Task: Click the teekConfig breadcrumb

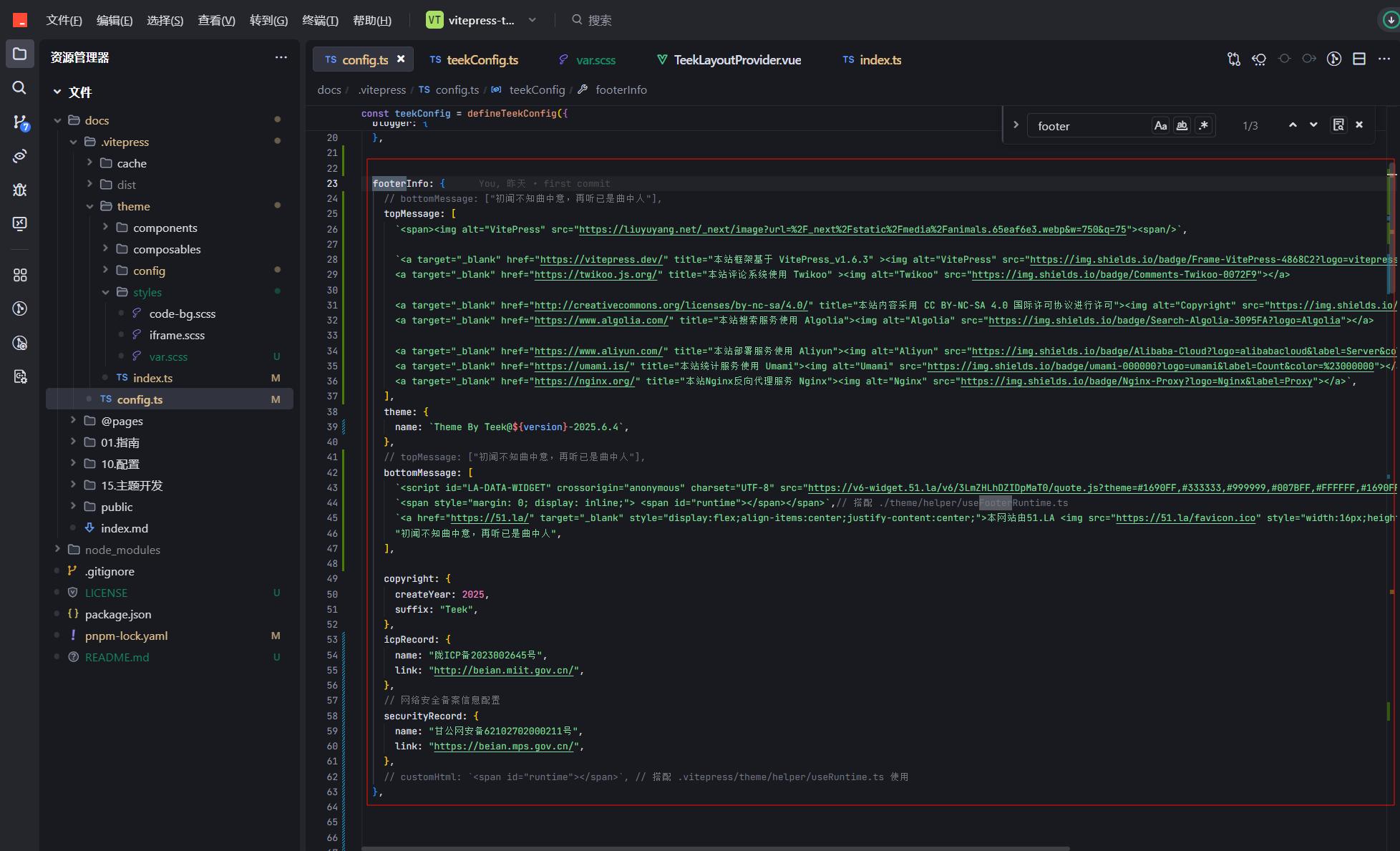Action: pyautogui.click(x=537, y=89)
